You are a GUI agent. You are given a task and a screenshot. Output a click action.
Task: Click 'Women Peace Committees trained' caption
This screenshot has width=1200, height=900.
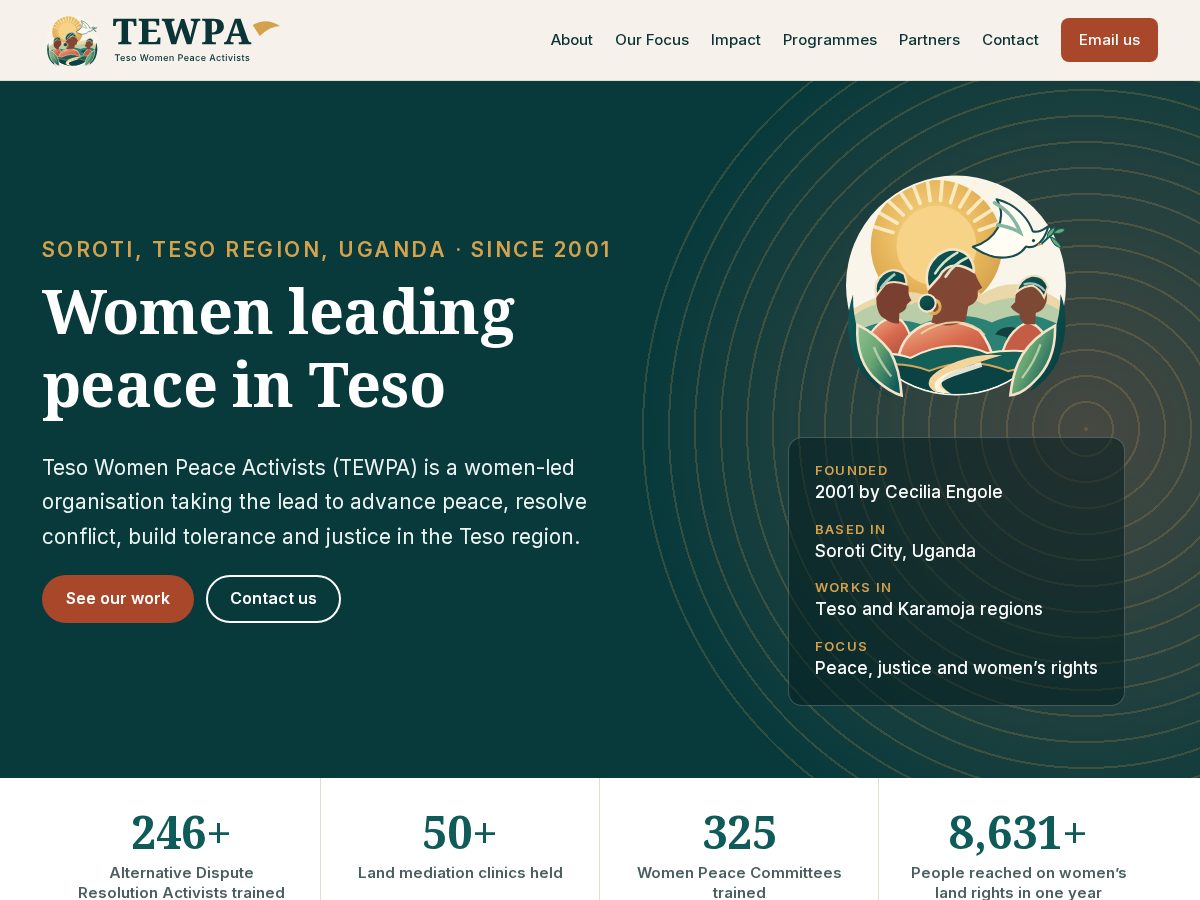(x=739, y=882)
